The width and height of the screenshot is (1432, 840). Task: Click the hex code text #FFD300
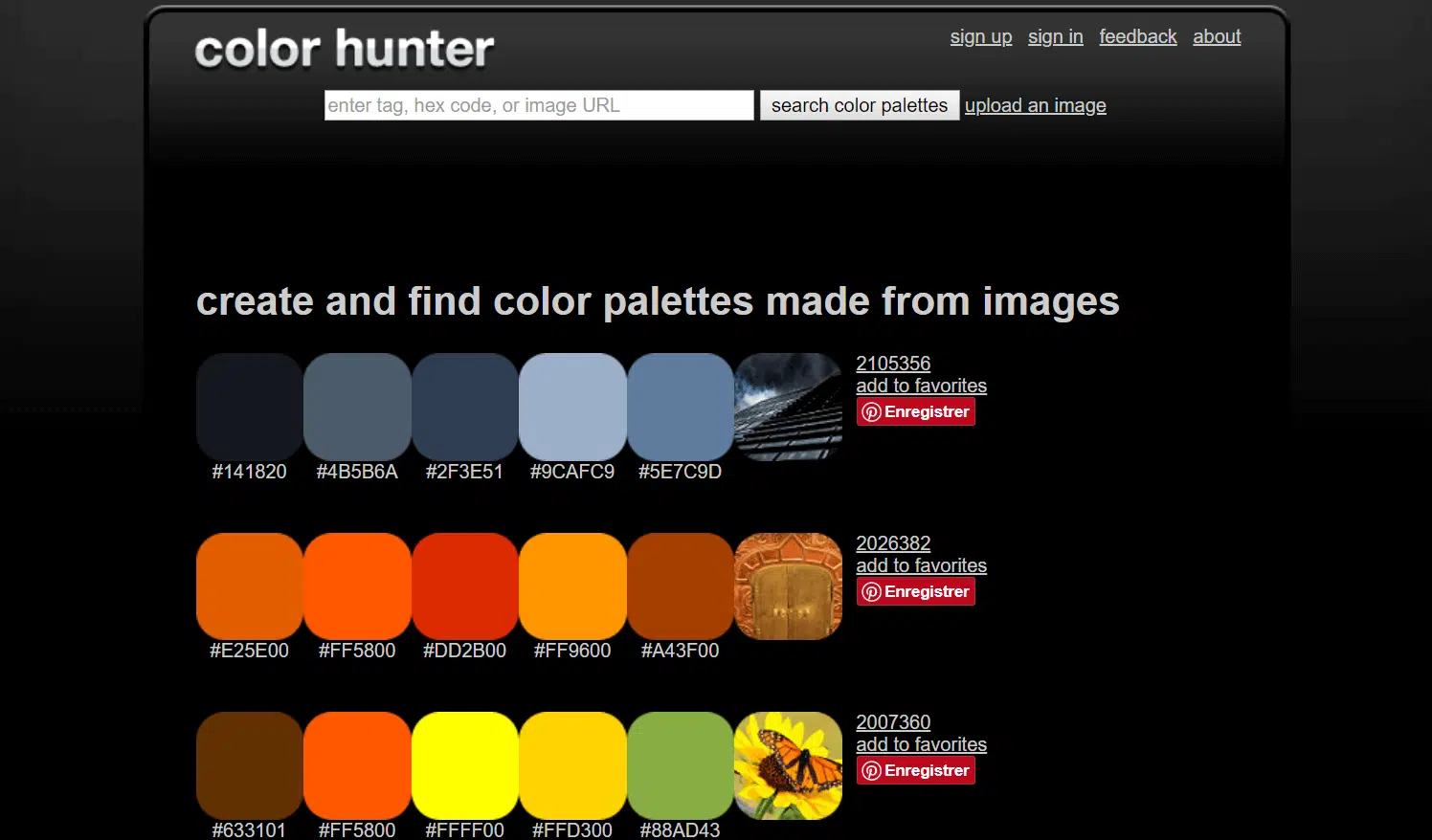pyautogui.click(x=572, y=829)
